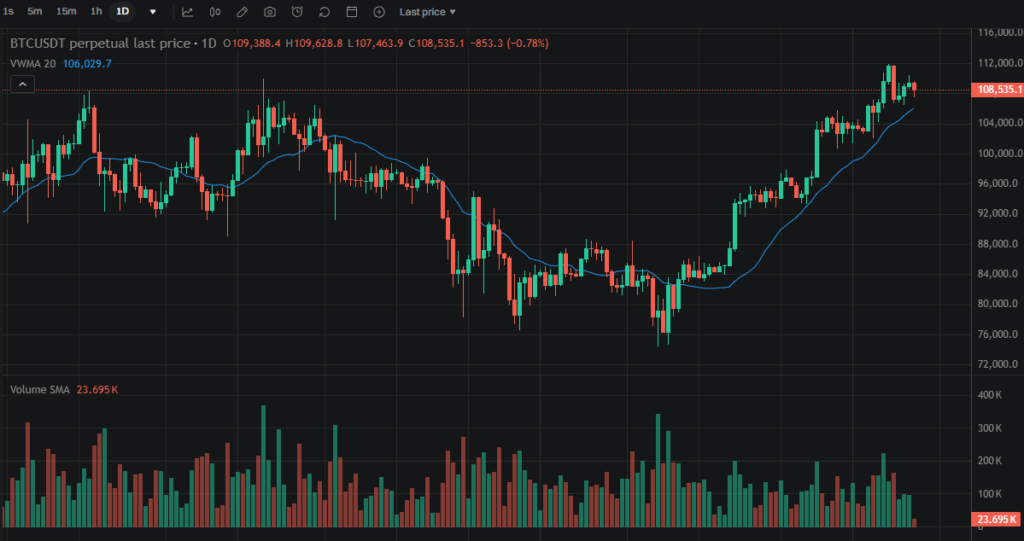Click the high price value 109,628.8
1024x541 pixels.
(318, 44)
